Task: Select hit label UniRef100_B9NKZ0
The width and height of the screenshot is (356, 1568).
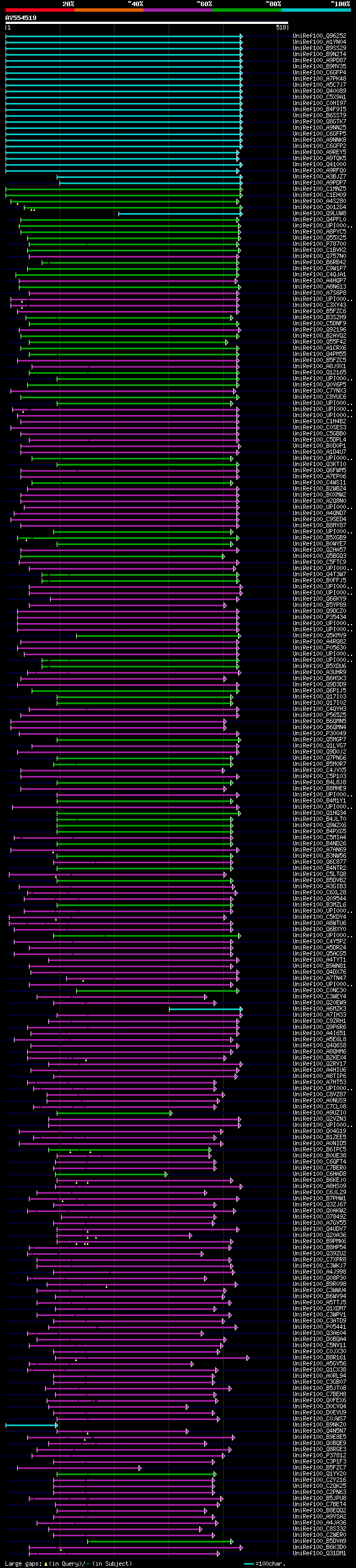Action: (x=319, y=1425)
